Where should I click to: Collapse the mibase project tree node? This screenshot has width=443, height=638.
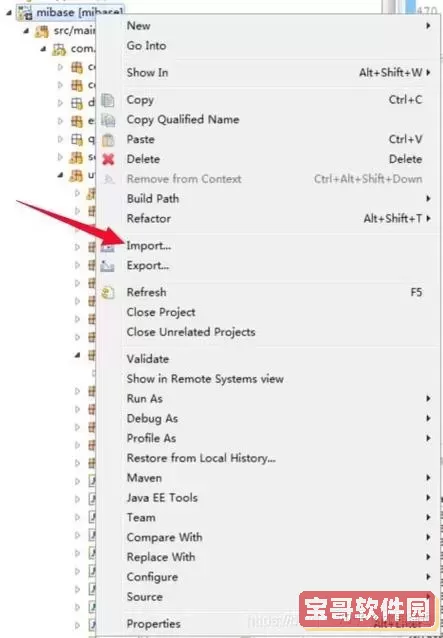[x=9, y=13]
